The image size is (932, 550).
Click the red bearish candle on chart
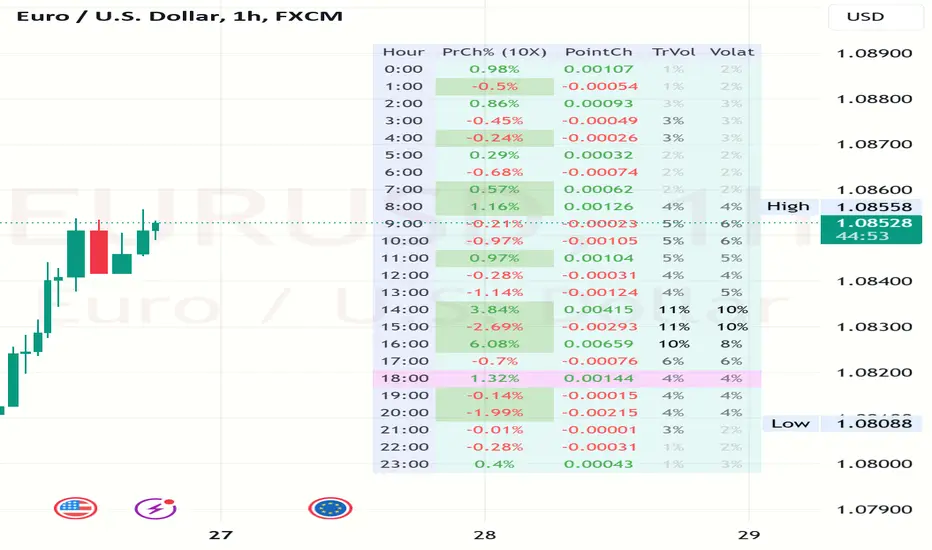pyautogui.click(x=98, y=251)
